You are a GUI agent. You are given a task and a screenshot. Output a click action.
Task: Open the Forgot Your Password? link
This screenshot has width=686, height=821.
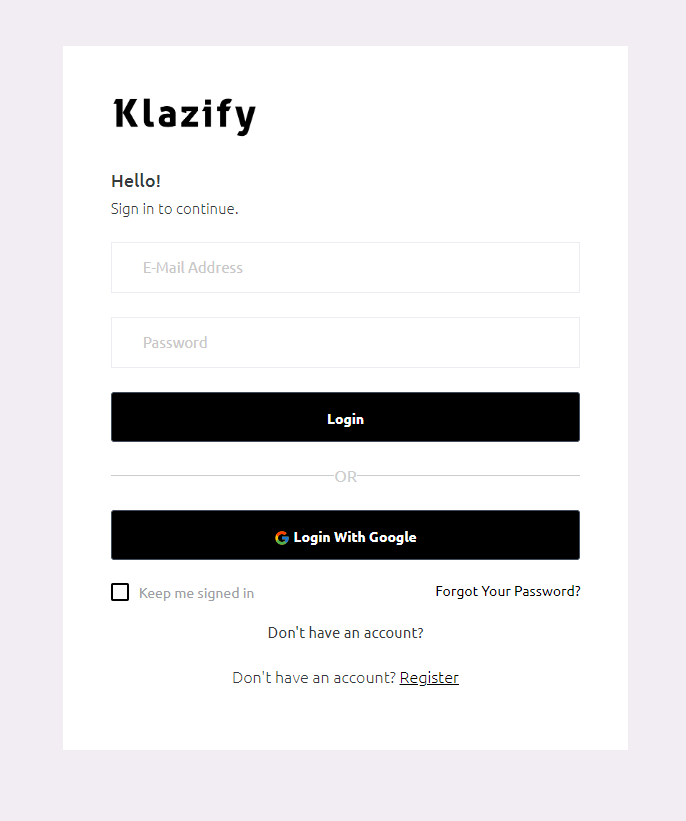coord(508,591)
